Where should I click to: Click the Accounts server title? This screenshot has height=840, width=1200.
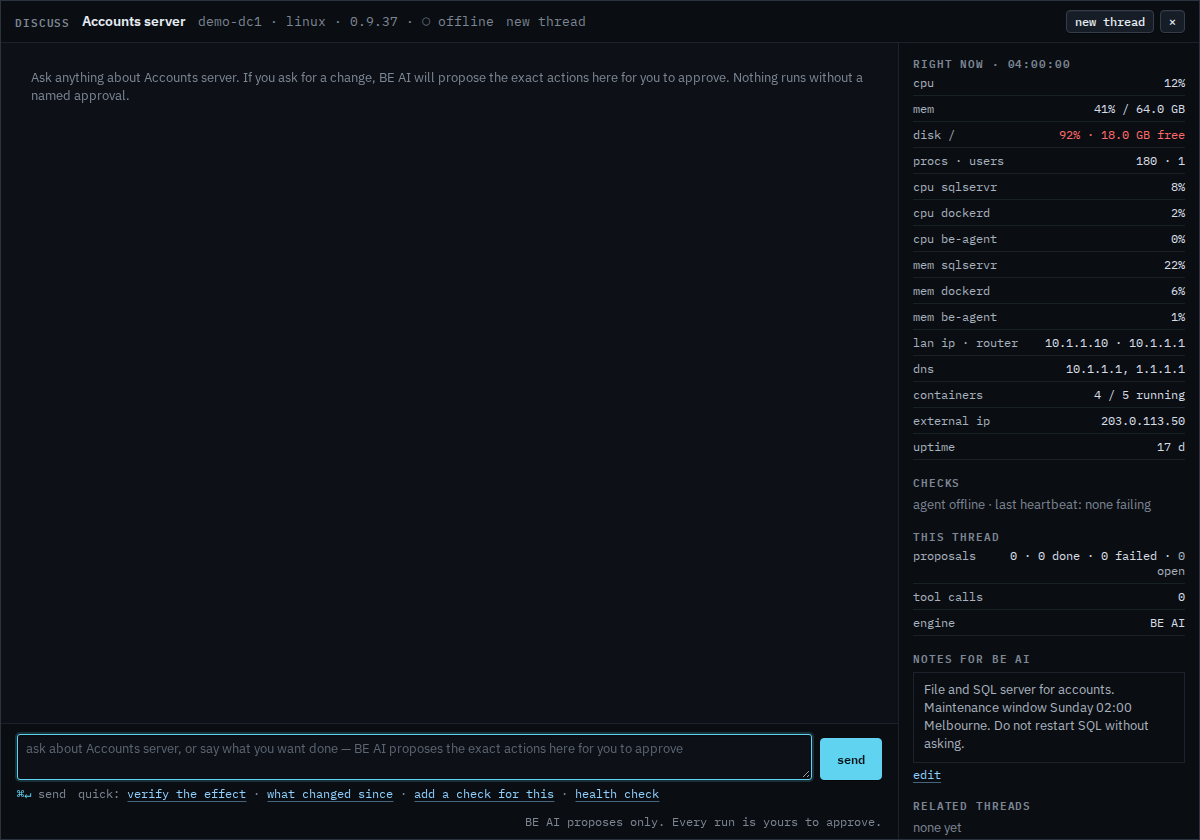[134, 21]
